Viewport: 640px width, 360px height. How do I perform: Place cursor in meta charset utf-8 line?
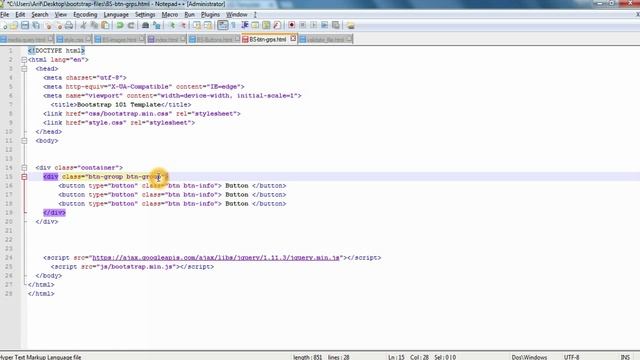click(x=85, y=78)
